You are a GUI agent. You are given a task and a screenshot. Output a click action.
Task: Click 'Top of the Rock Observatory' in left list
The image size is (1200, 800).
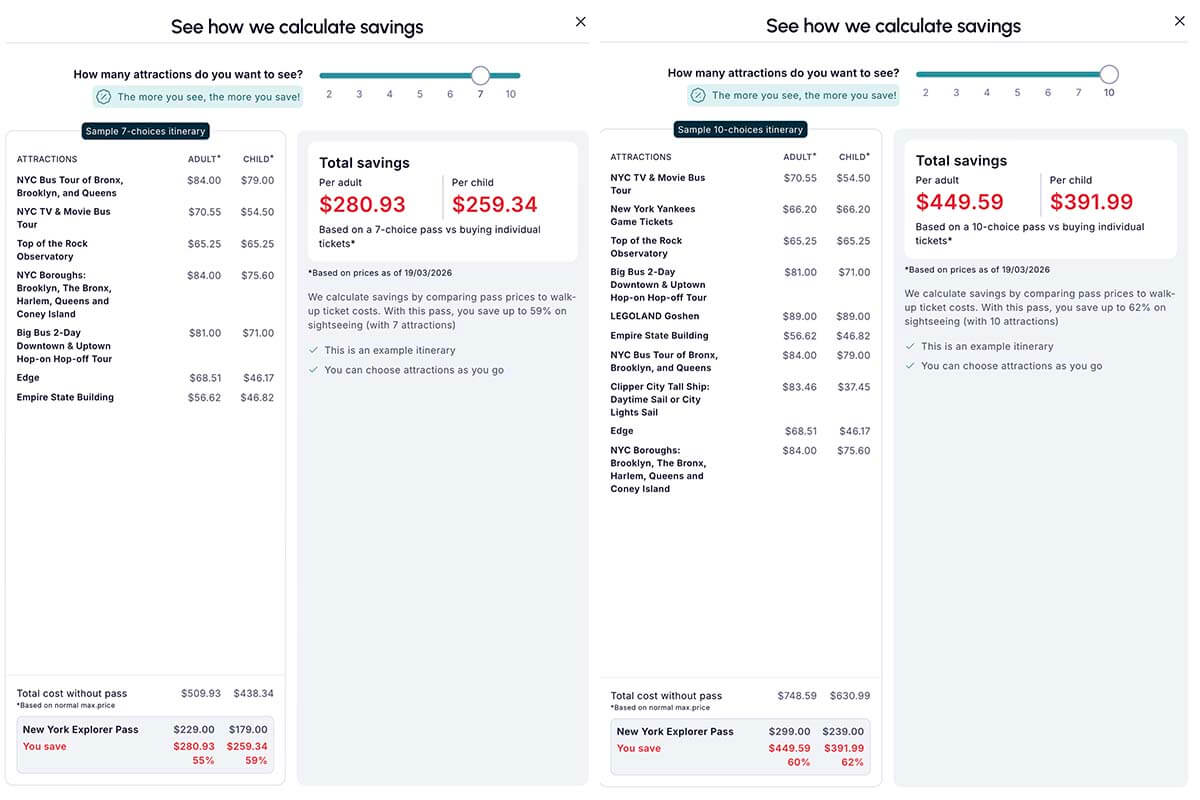pyautogui.click(x=52, y=249)
